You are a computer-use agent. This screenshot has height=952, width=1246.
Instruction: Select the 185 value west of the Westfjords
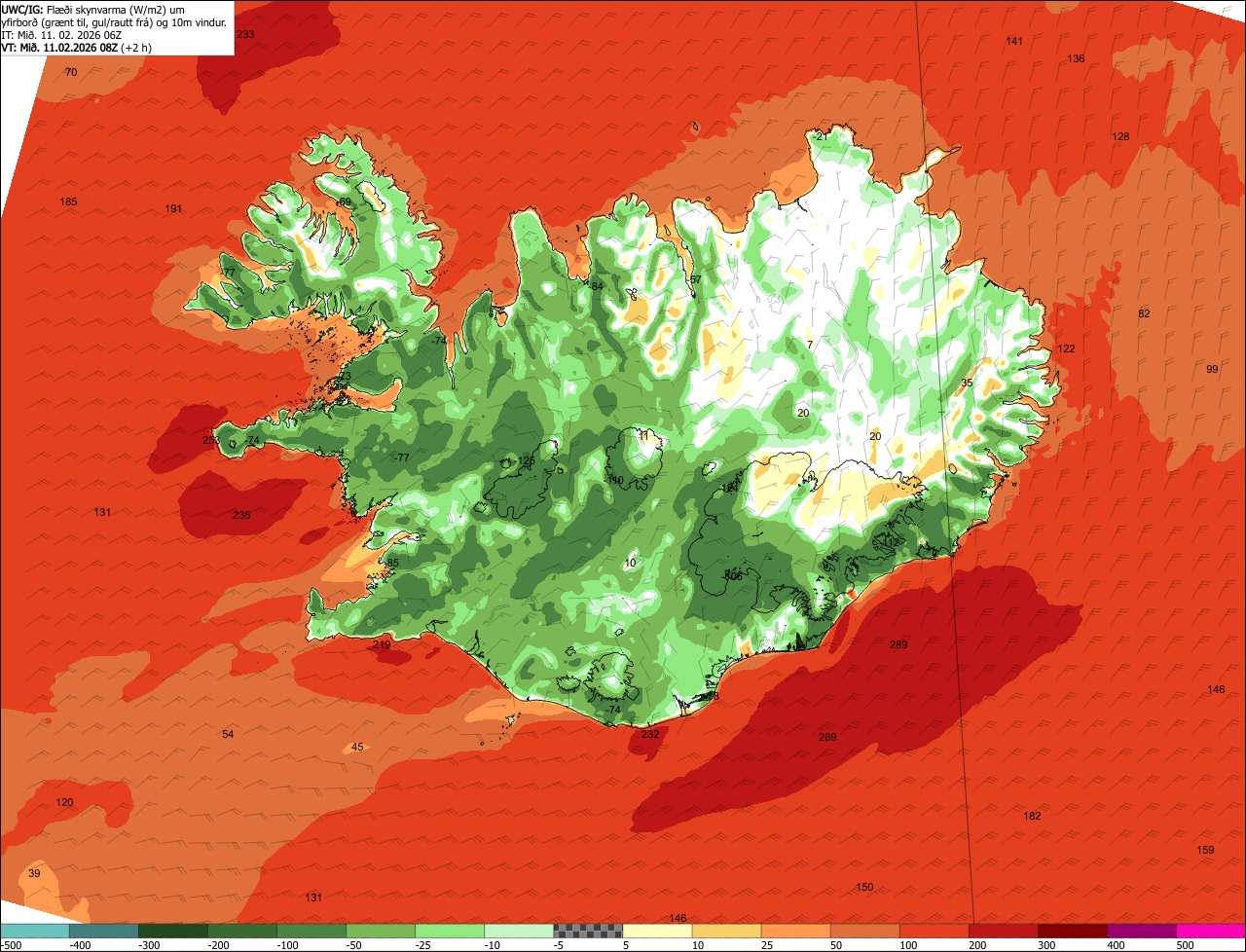coord(68,201)
